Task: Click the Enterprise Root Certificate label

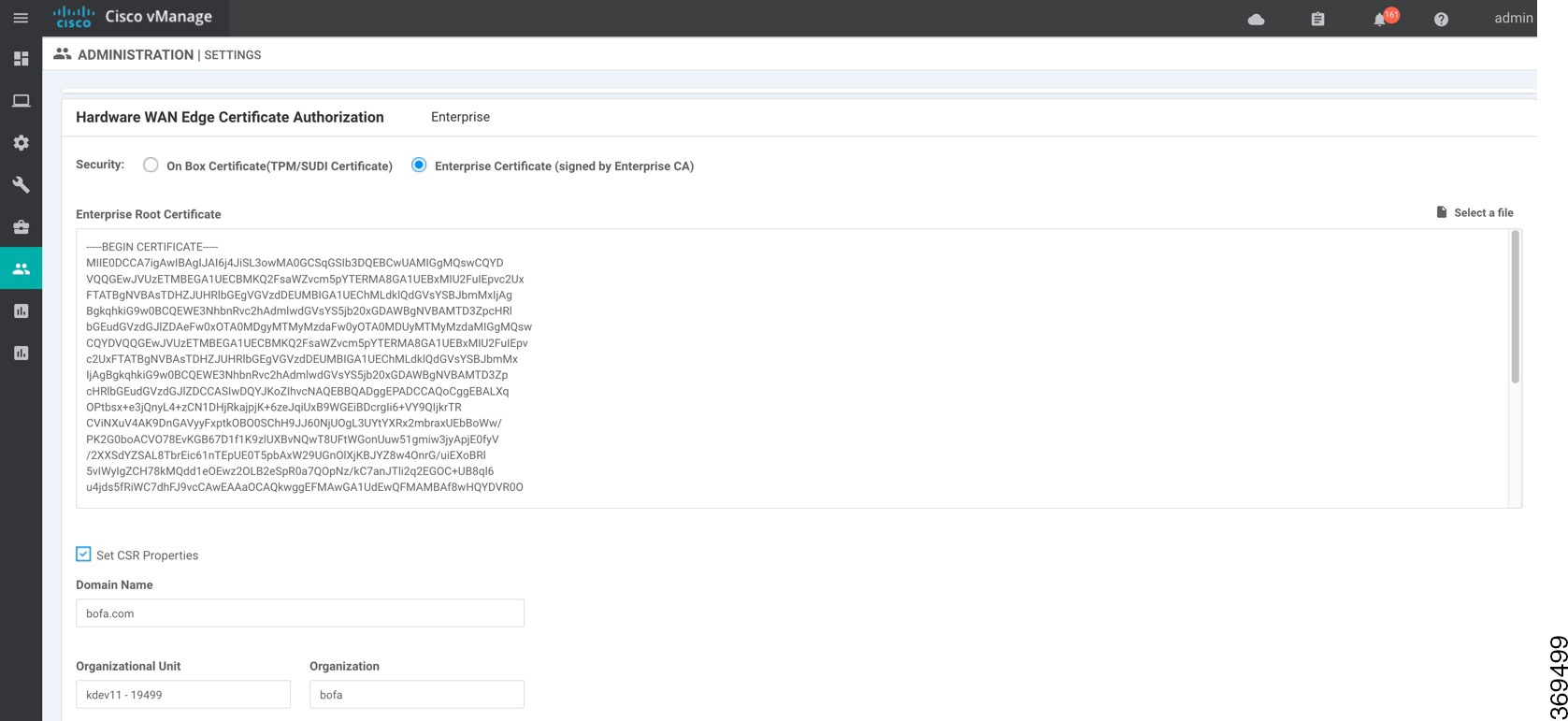Action: pyautogui.click(x=149, y=214)
